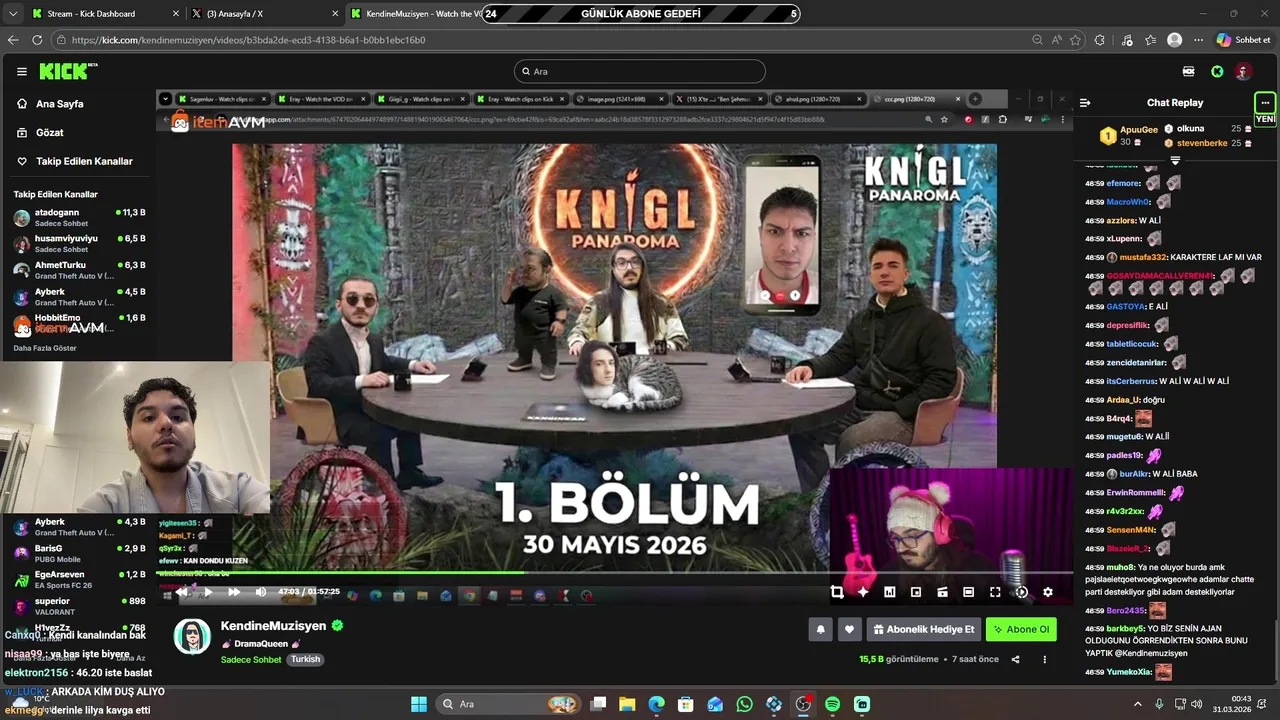Open the green K icon in header

pos(1217,72)
